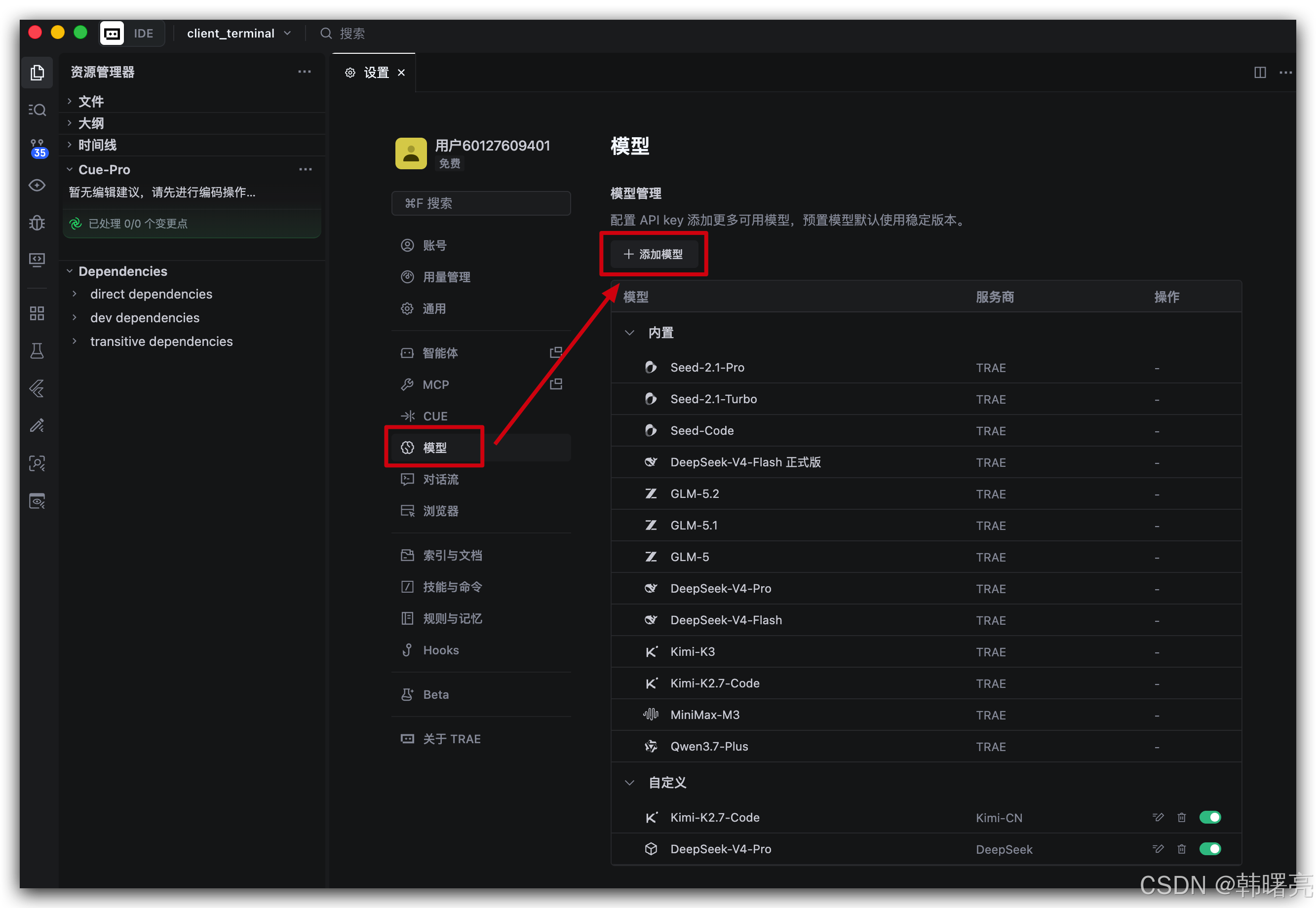The width and height of the screenshot is (1316, 908).
Task: Open the 浏览器 settings page
Action: (481, 510)
